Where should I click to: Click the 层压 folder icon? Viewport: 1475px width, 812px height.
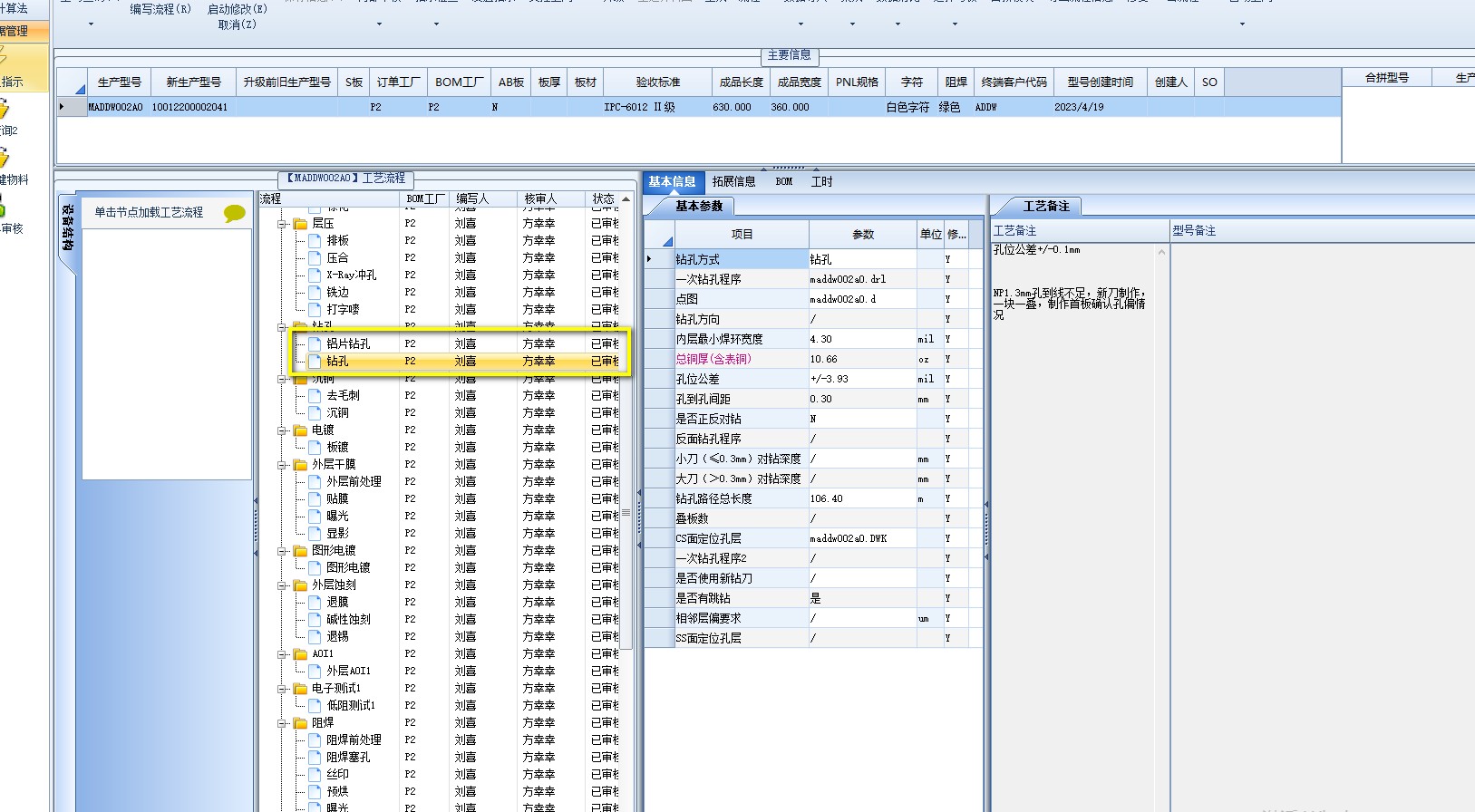pyautogui.click(x=301, y=223)
